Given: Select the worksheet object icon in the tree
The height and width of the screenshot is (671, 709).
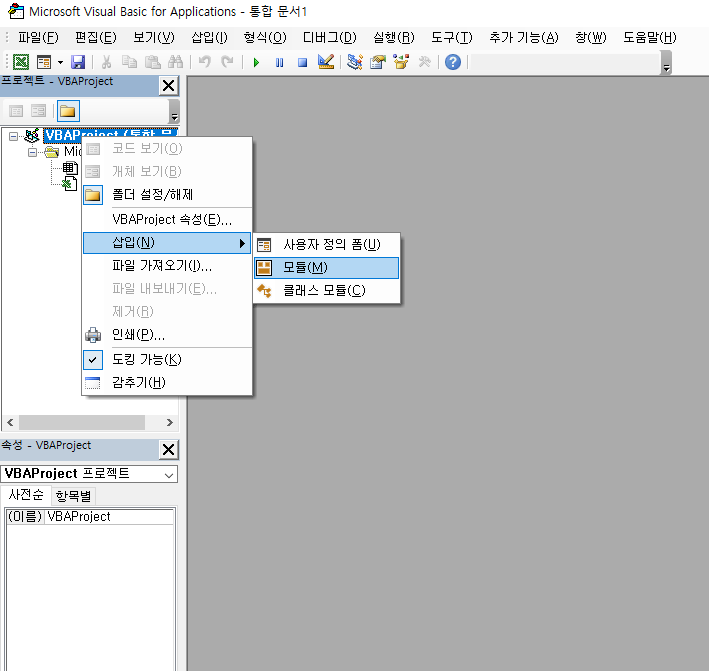Looking at the screenshot, I should click(x=70, y=168).
